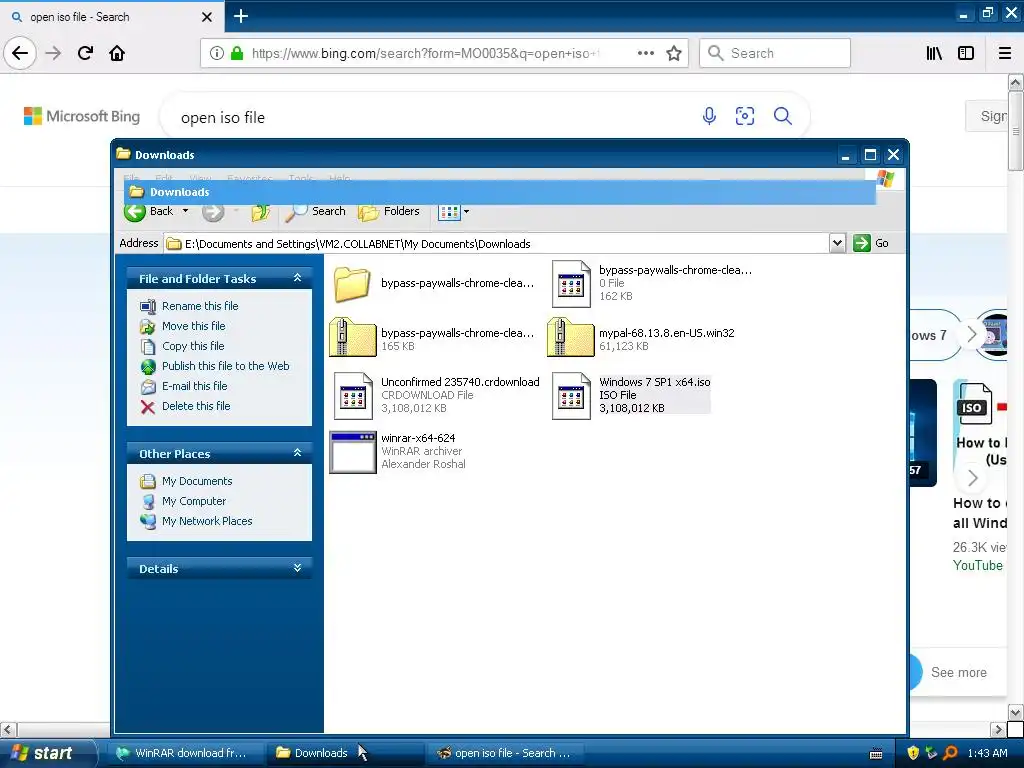The height and width of the screenshot is (768, 1024).
Task: Click security shield tray icon
Action: tap(914, 753)
